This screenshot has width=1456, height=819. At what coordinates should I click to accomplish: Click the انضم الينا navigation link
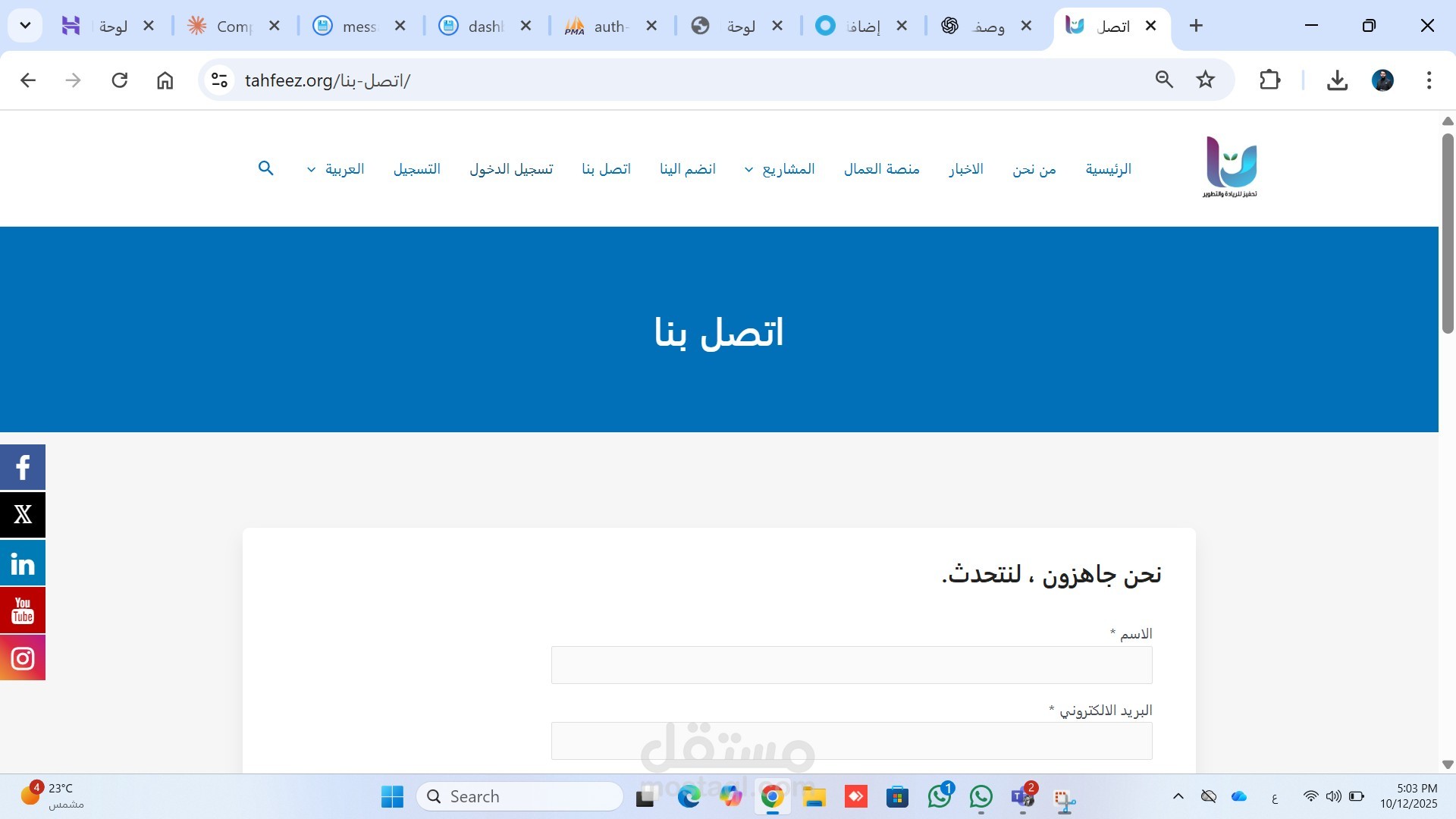point(687,169)
